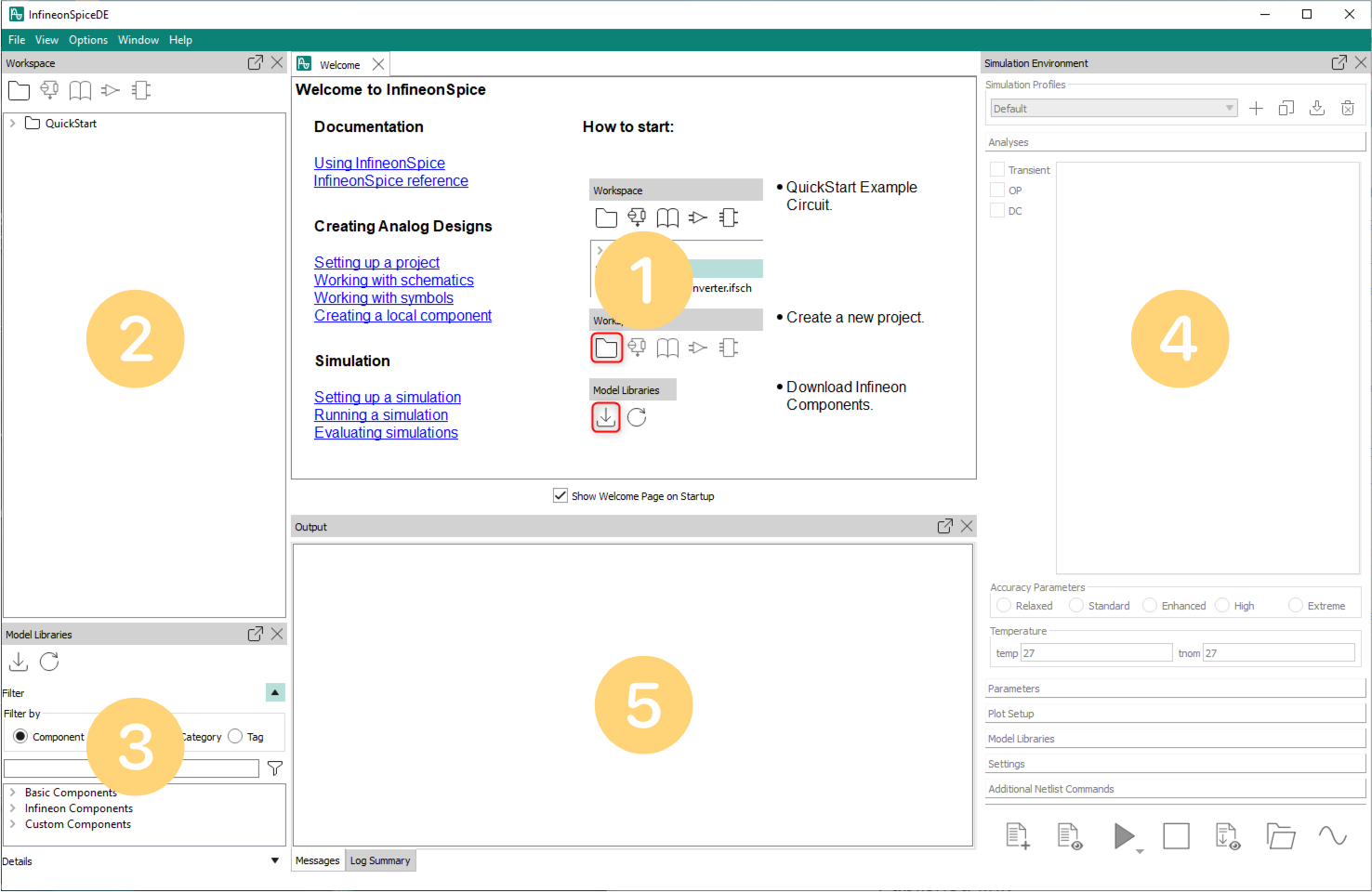Click the new component chip icon in Workspace toolbar
This screenshot has width=1372, height=892.
pyautogui.click(x=141, y=90)
